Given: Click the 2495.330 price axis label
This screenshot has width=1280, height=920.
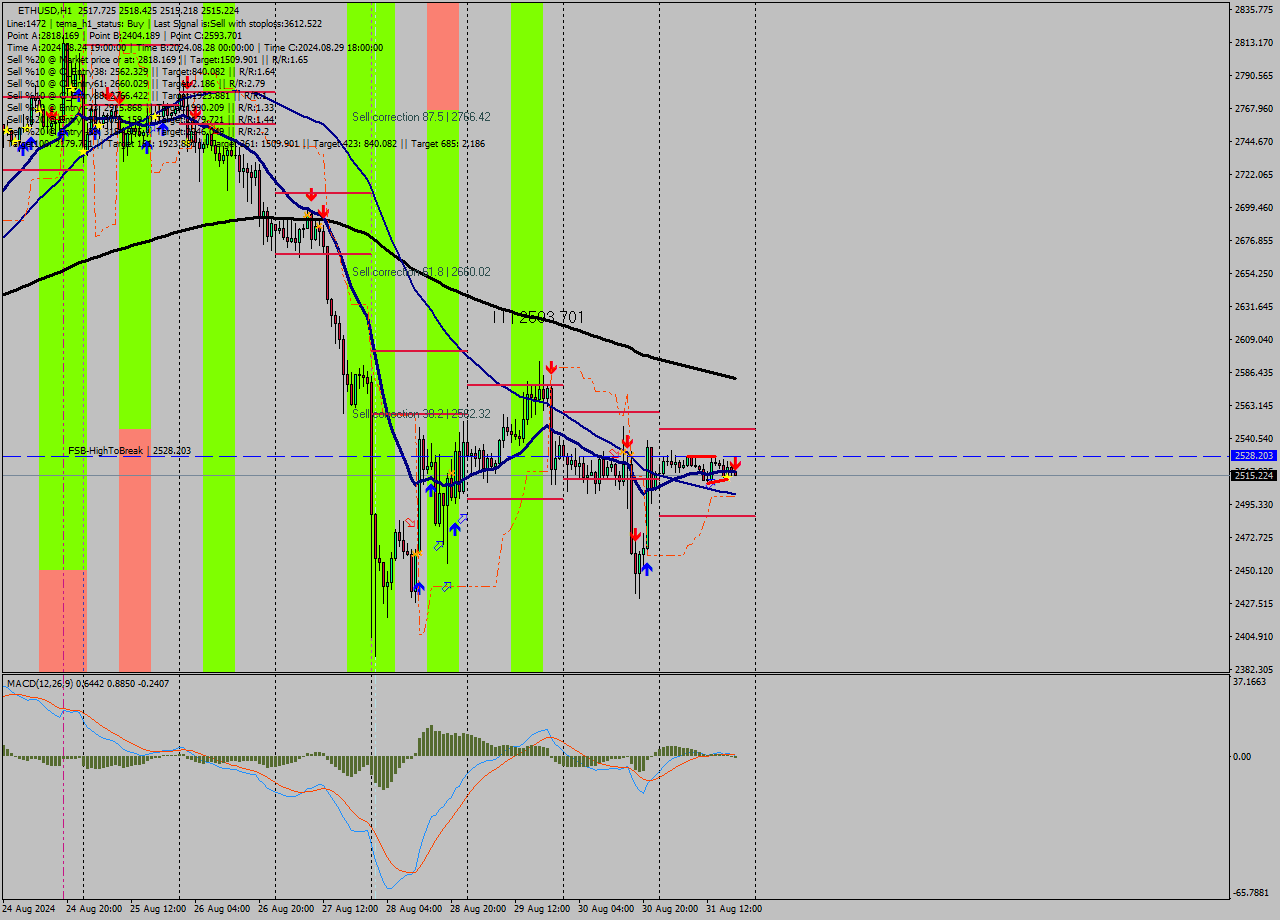Looking at the screenshot, I should click(1253, 505).
